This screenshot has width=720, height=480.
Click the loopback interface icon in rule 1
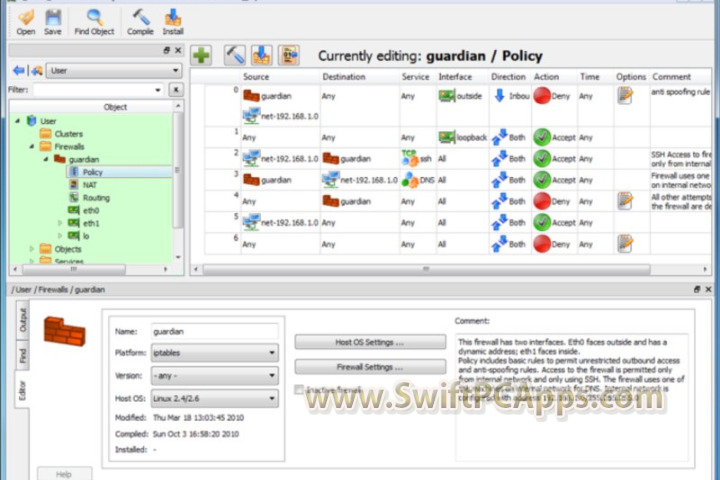tap(446, 137)
